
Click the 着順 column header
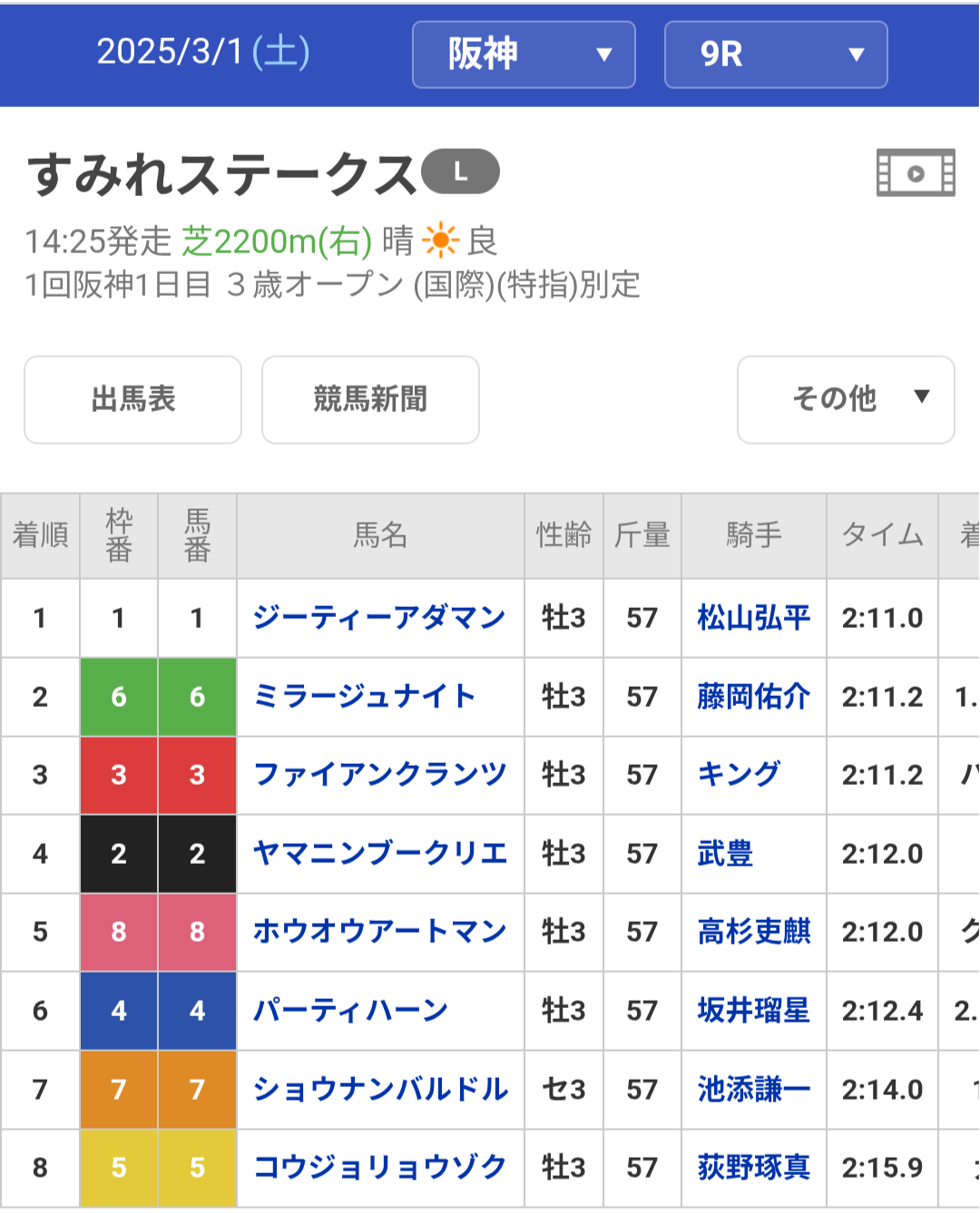click(x=40, y=535)
